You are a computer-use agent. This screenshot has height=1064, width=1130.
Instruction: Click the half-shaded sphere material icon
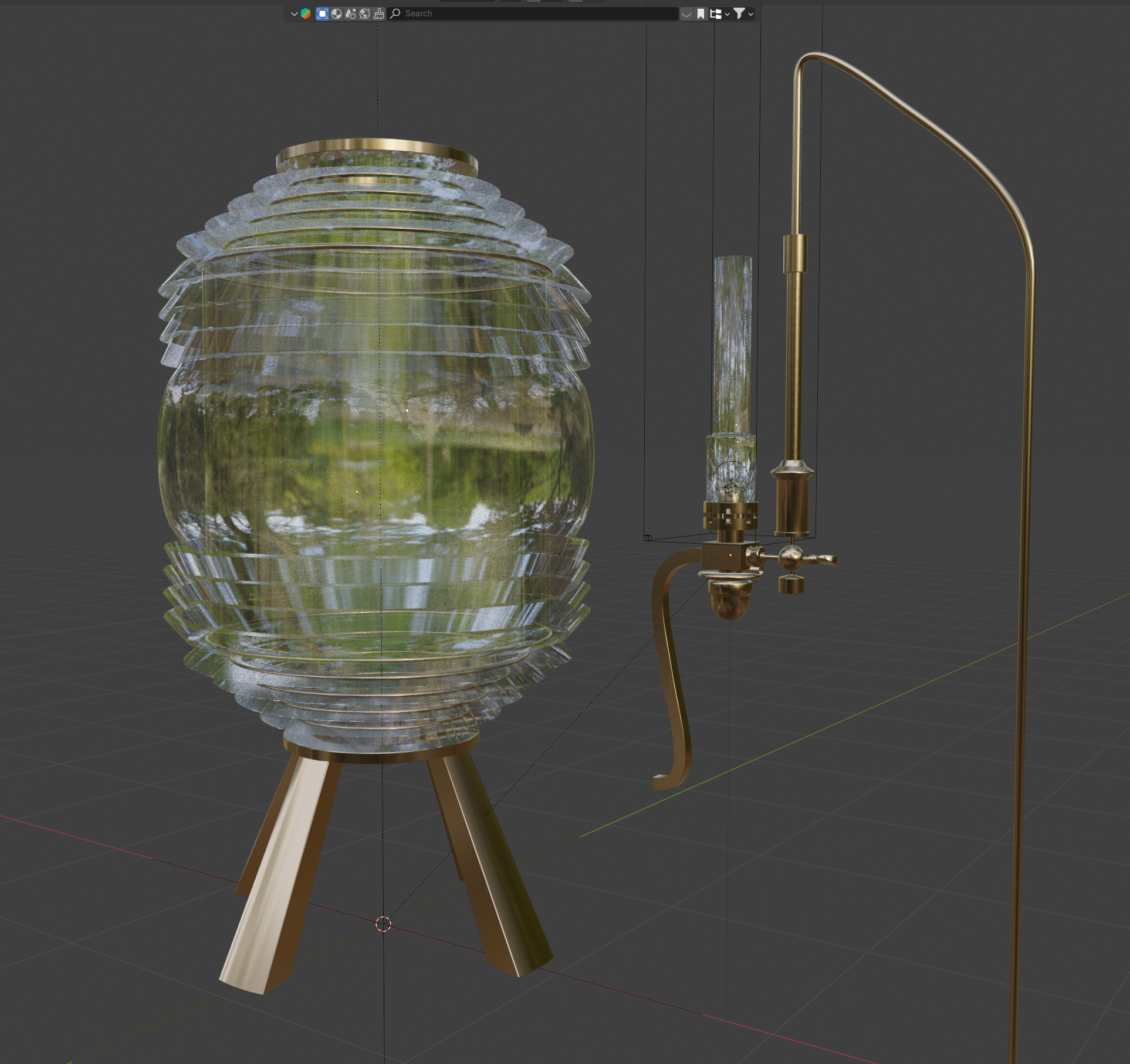point(336,13)
